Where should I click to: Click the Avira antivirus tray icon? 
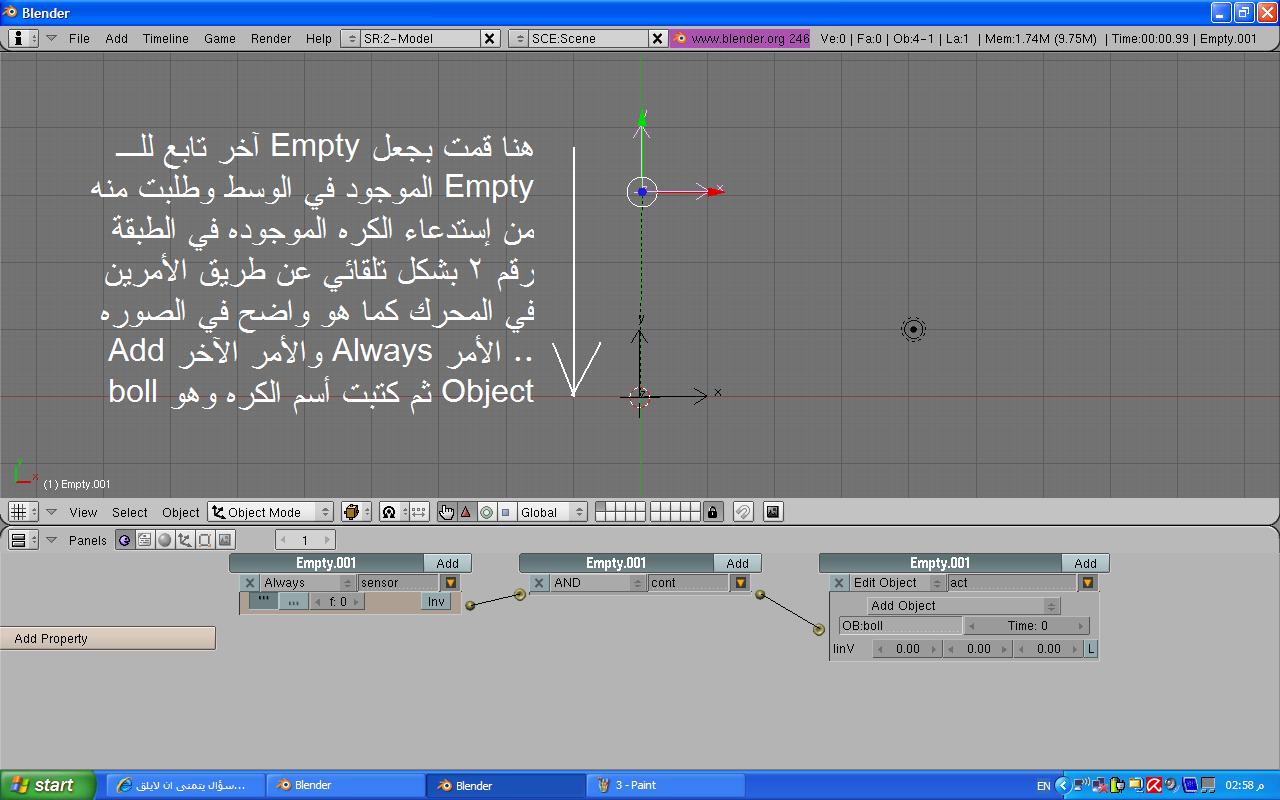(1154, 785)
